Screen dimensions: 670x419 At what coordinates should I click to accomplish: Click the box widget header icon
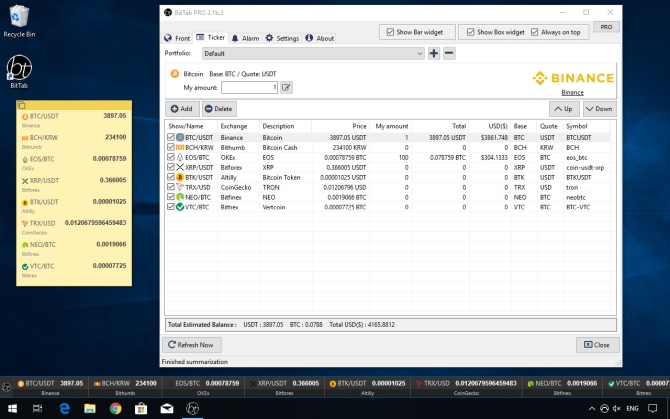tap(22, 105)
